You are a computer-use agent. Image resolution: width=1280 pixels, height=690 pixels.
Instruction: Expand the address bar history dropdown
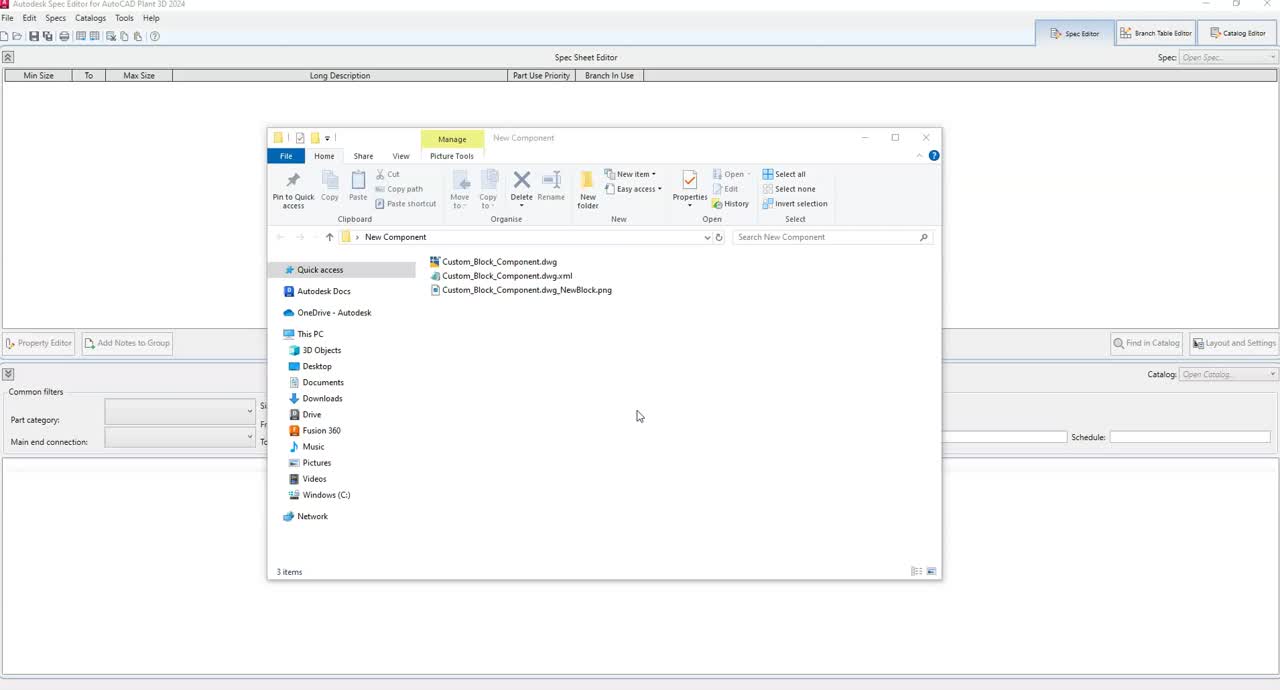pyautogui.click(x=707, y=237)
